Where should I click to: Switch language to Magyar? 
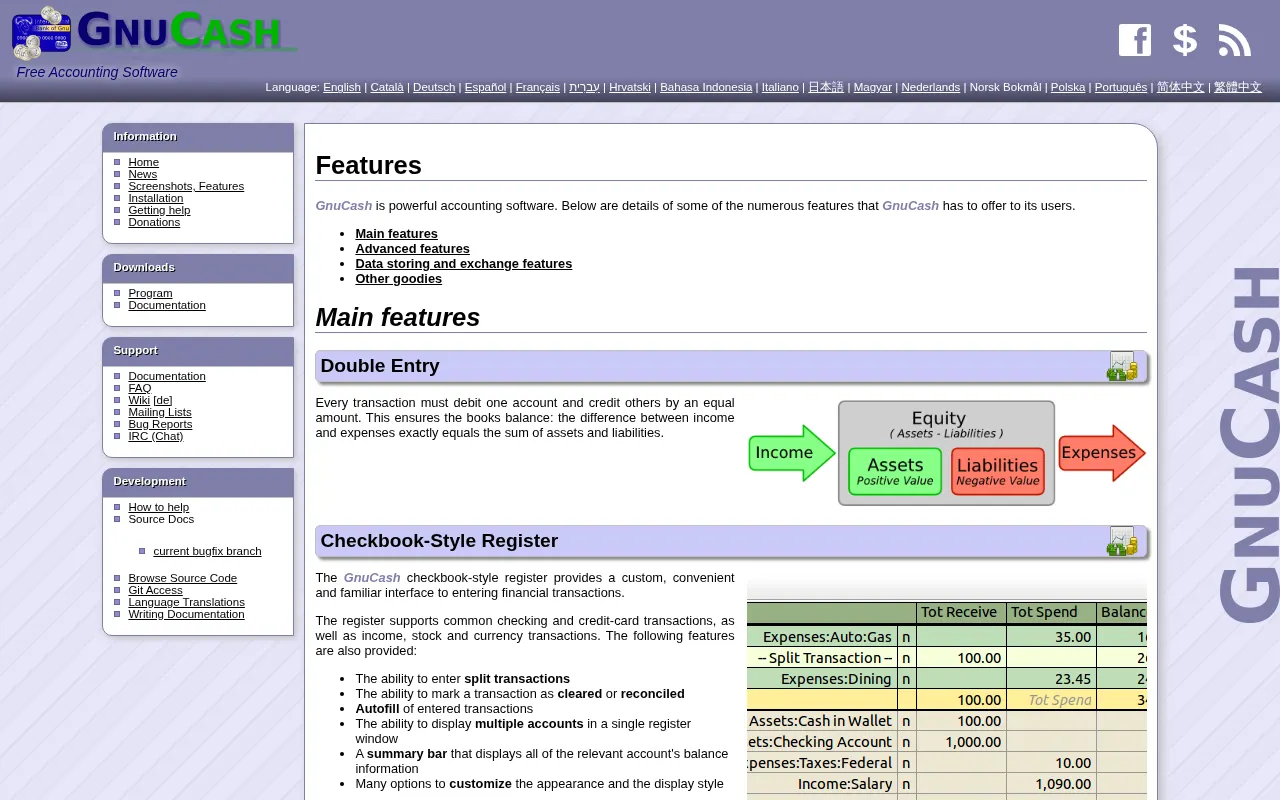coord(873,88)
